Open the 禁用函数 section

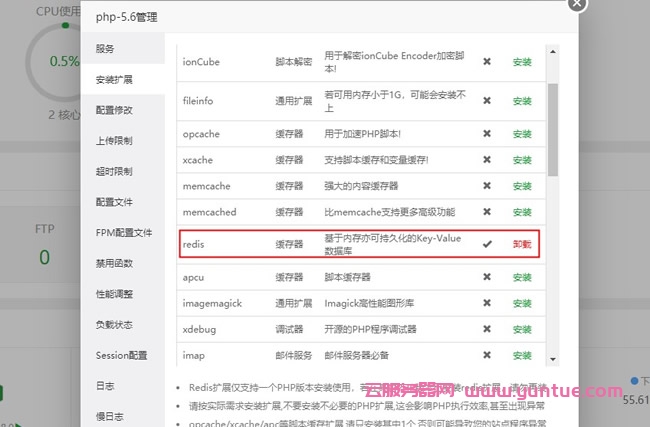point(114,263)
